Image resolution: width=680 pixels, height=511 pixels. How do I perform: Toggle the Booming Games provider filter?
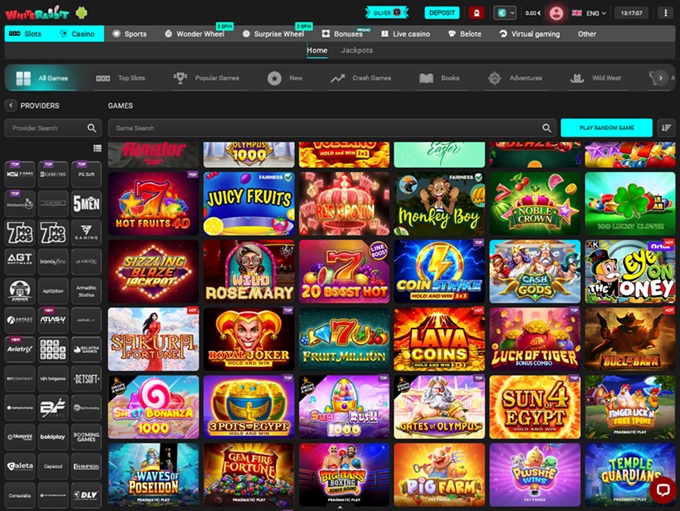[x=86, y=436]
